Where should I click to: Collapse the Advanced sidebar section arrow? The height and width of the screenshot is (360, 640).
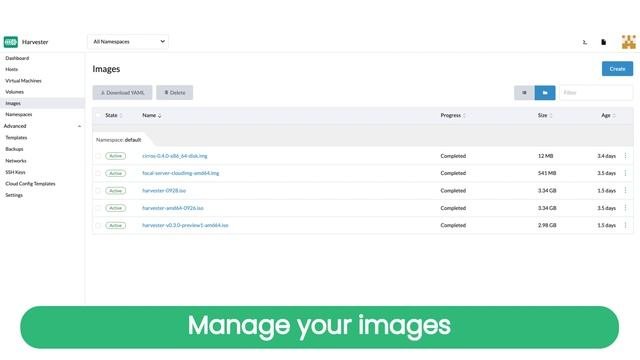pyautogui.click(x=79, y=126)
